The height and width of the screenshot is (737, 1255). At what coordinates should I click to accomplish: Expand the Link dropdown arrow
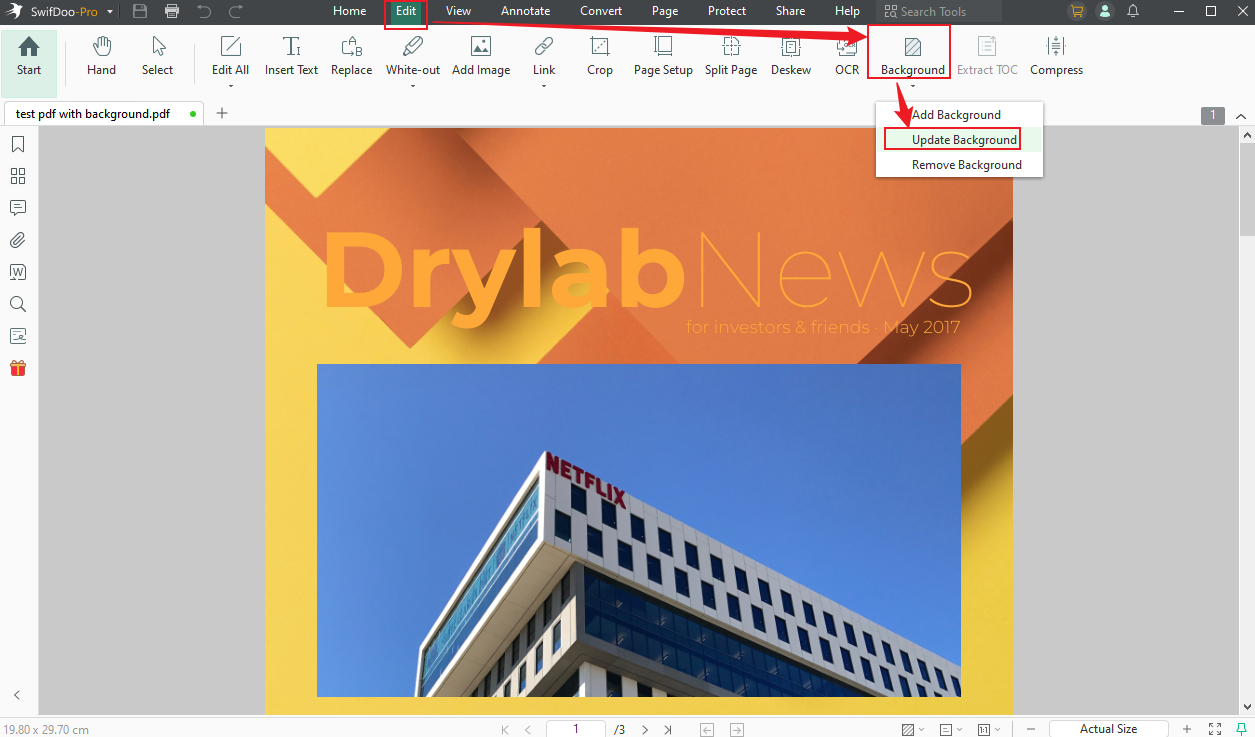[544, 86]
